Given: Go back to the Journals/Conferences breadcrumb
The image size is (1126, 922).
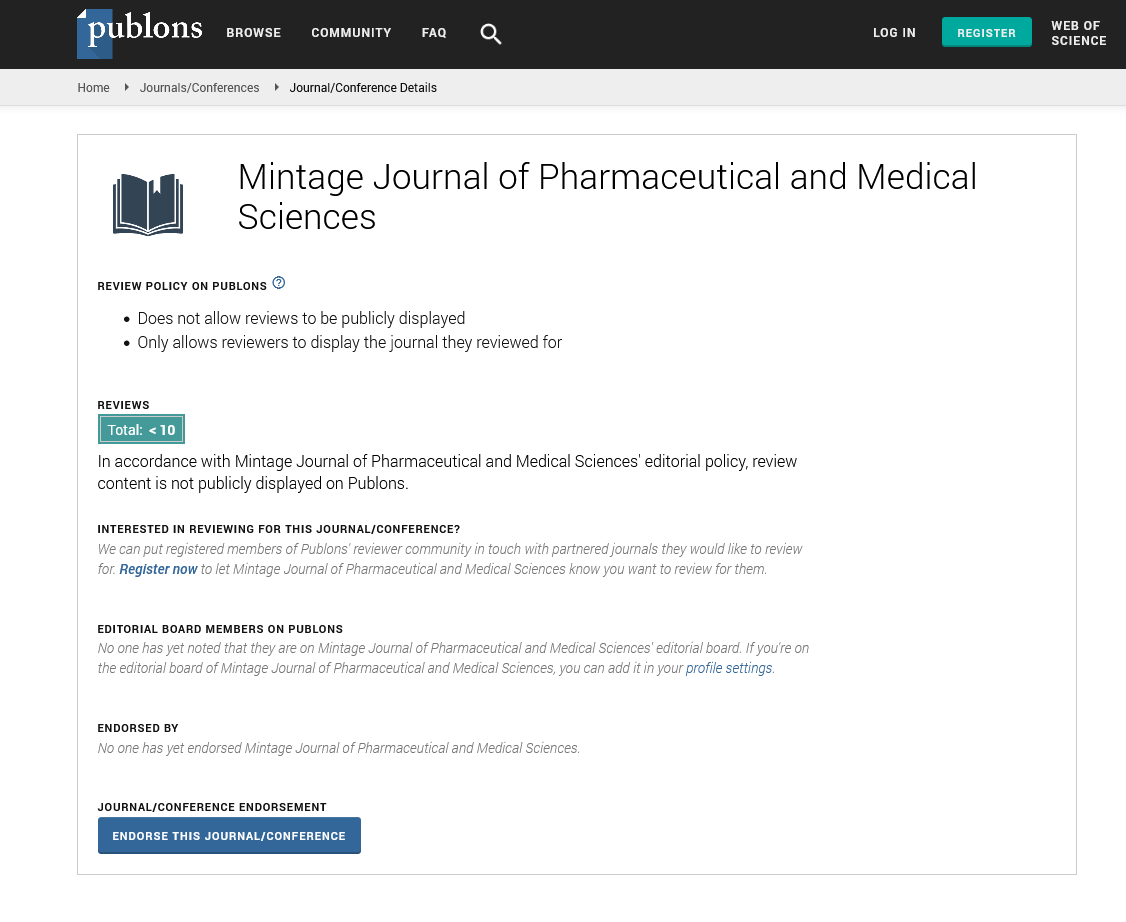Looking at the screenshot, I should tap(199, 88).
